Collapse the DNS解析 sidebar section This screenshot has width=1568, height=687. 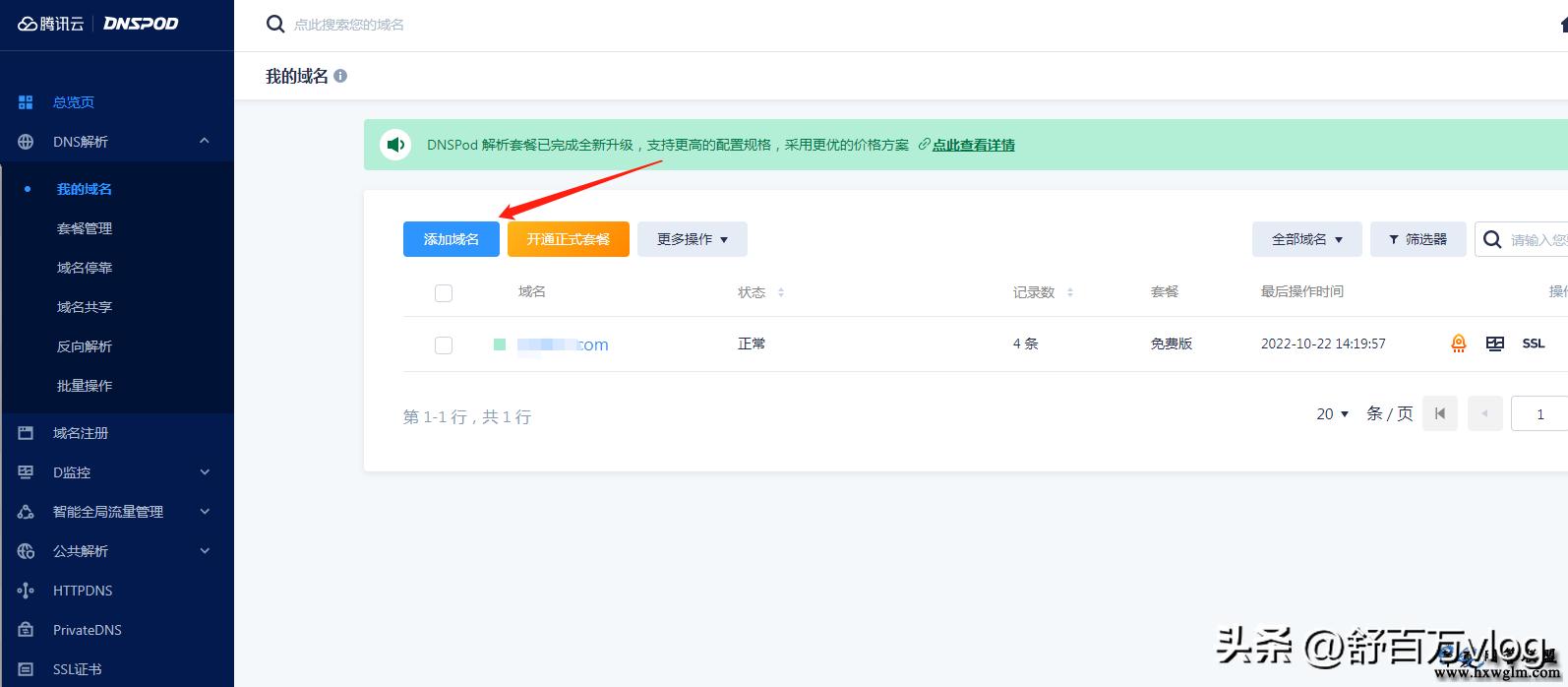(205, 142)
